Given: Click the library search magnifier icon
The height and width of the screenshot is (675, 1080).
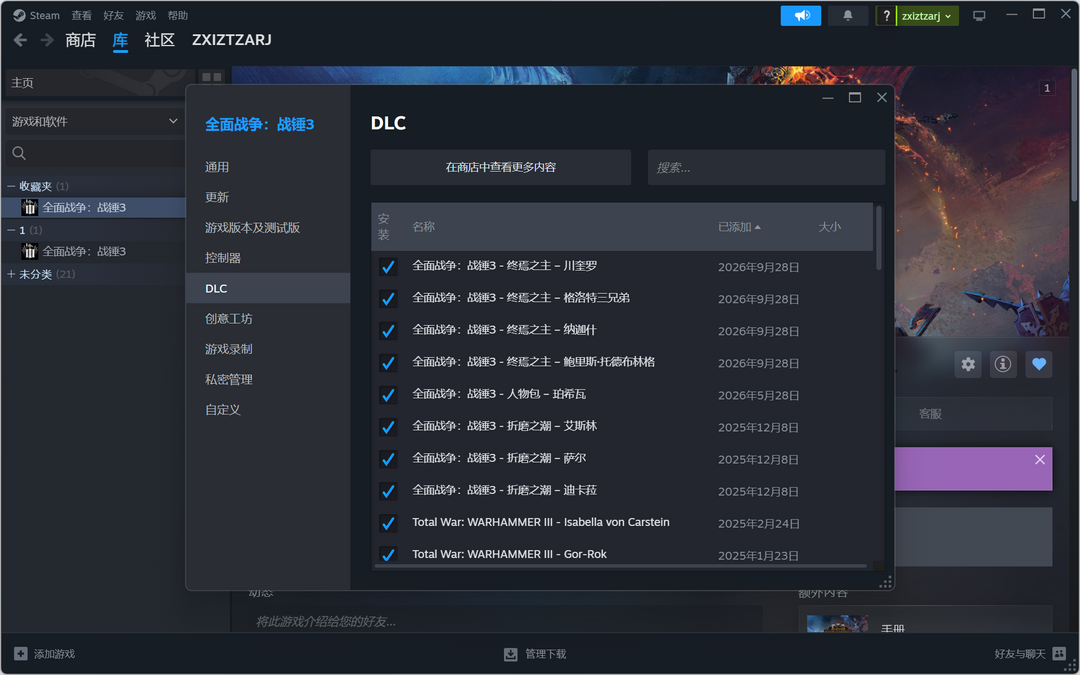Looking at the screenshot, I should click(x=19, y=153).
